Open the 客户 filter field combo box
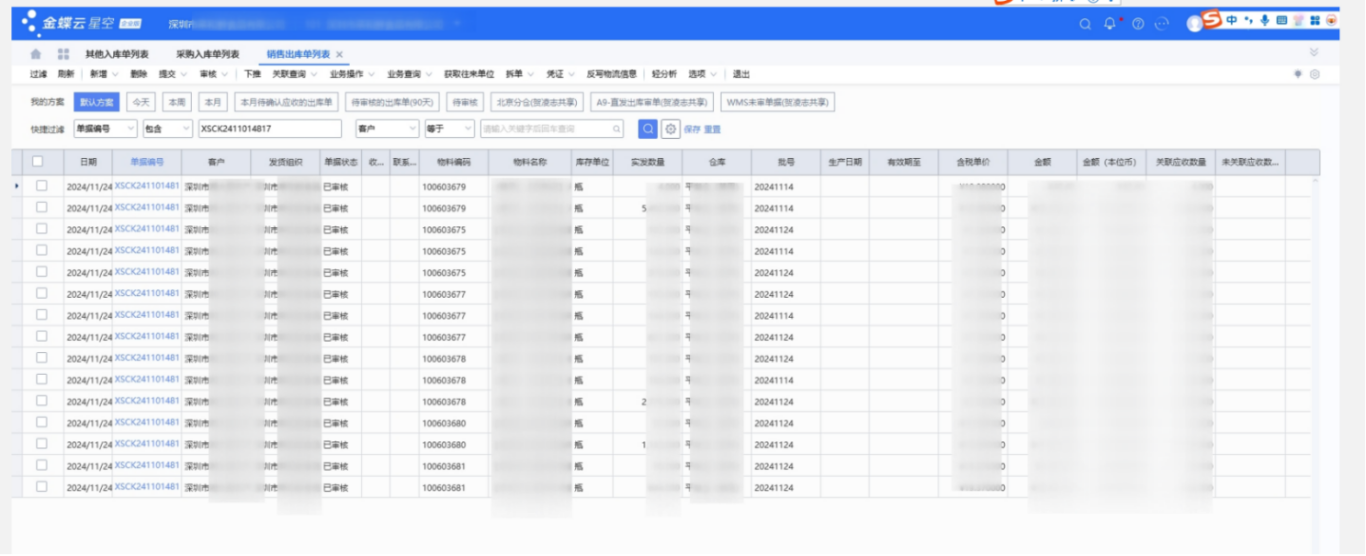 [x=388, y=129]
